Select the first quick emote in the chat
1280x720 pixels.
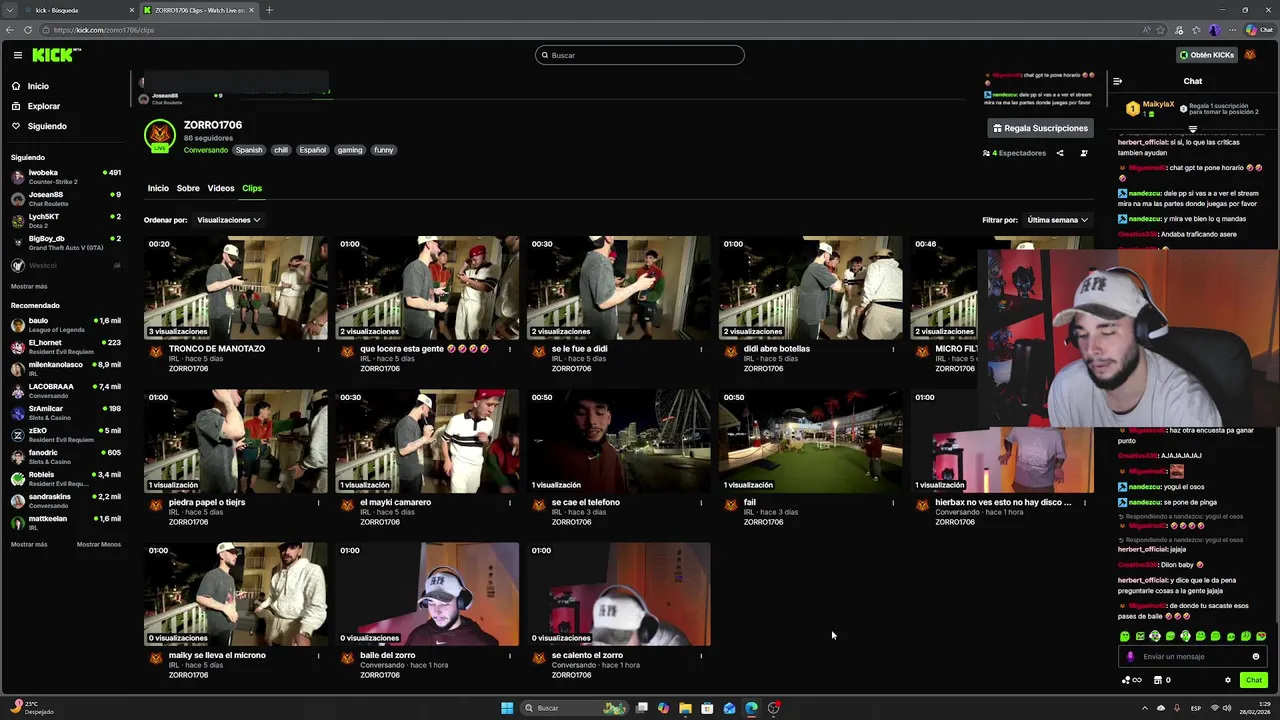point(1125,636)
